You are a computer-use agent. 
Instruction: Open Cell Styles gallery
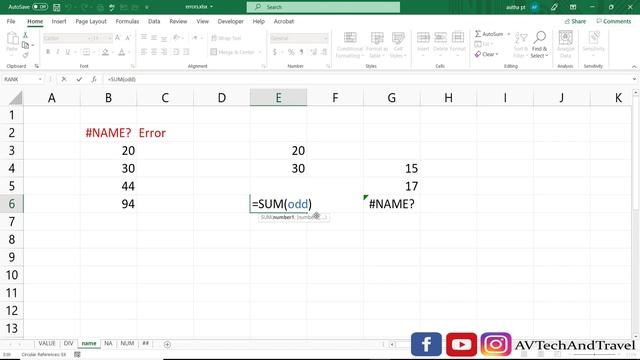(398, 45)
